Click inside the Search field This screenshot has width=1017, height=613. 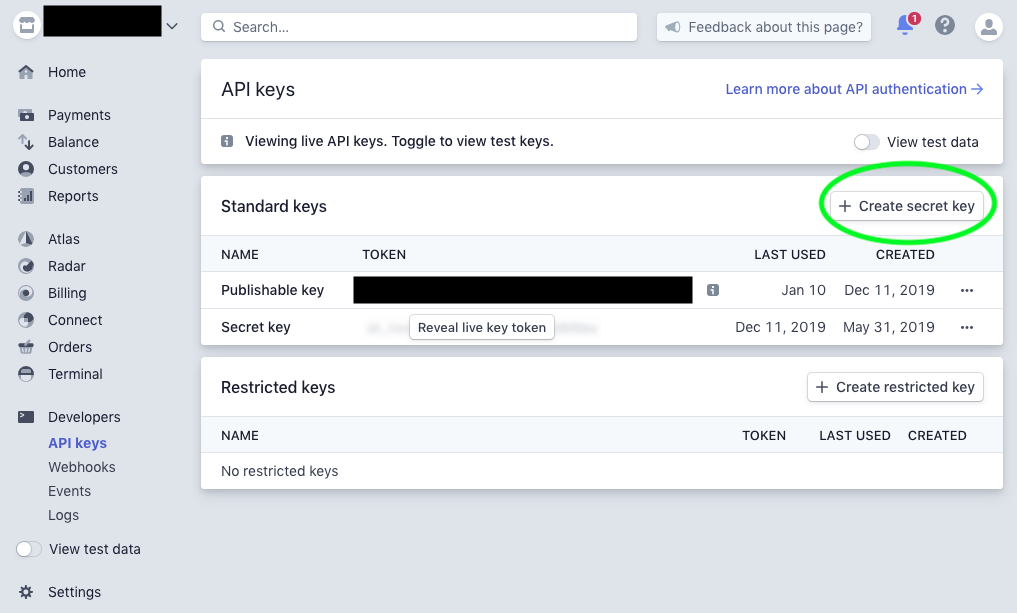(418, 26)
